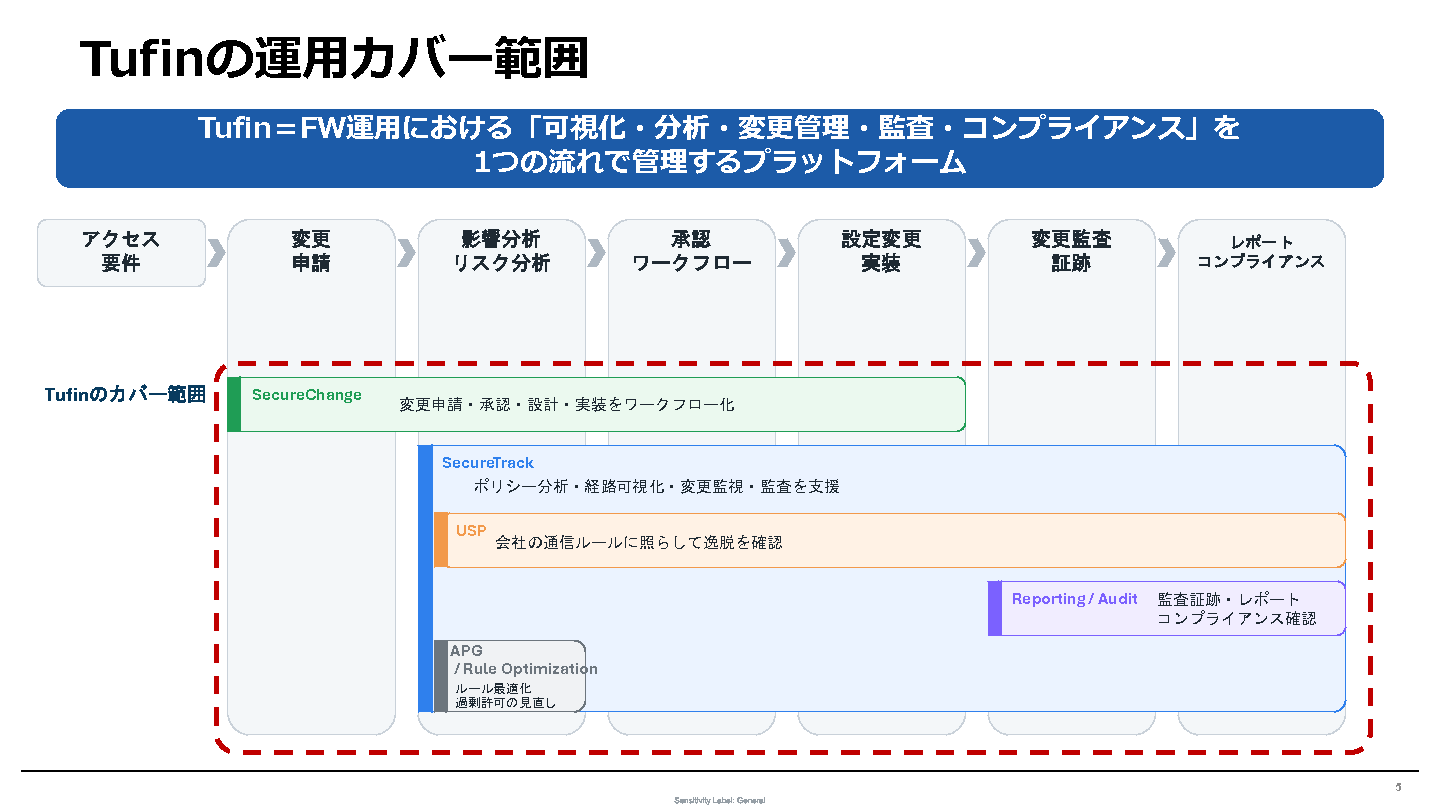Select the text "監査証跡・レポート"
Image resolution: width=1440 pixels, height=810 pixels.
point(1230,600)
